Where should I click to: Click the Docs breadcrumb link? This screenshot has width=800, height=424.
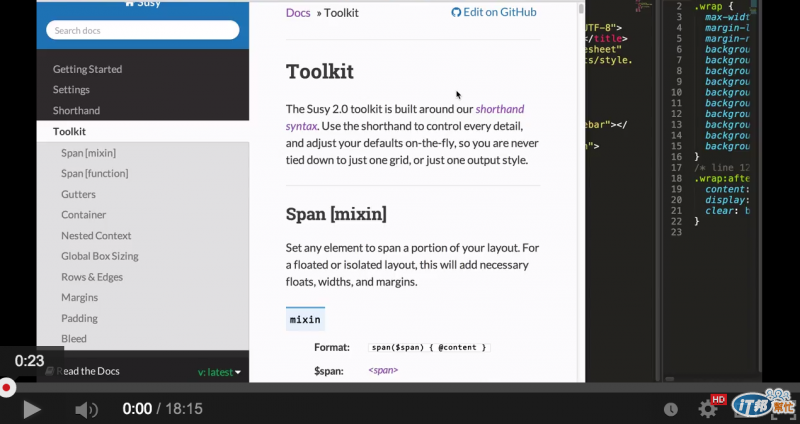click(298, 13)
